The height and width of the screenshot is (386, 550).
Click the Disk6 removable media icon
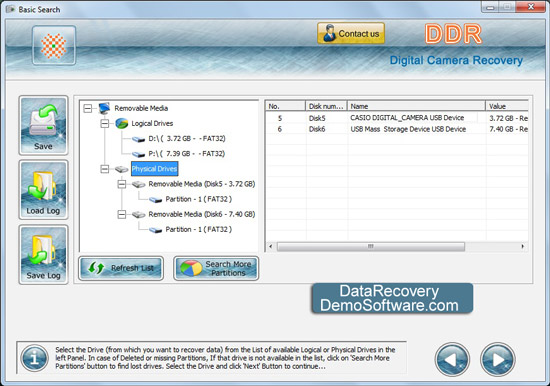pos(139,215)
